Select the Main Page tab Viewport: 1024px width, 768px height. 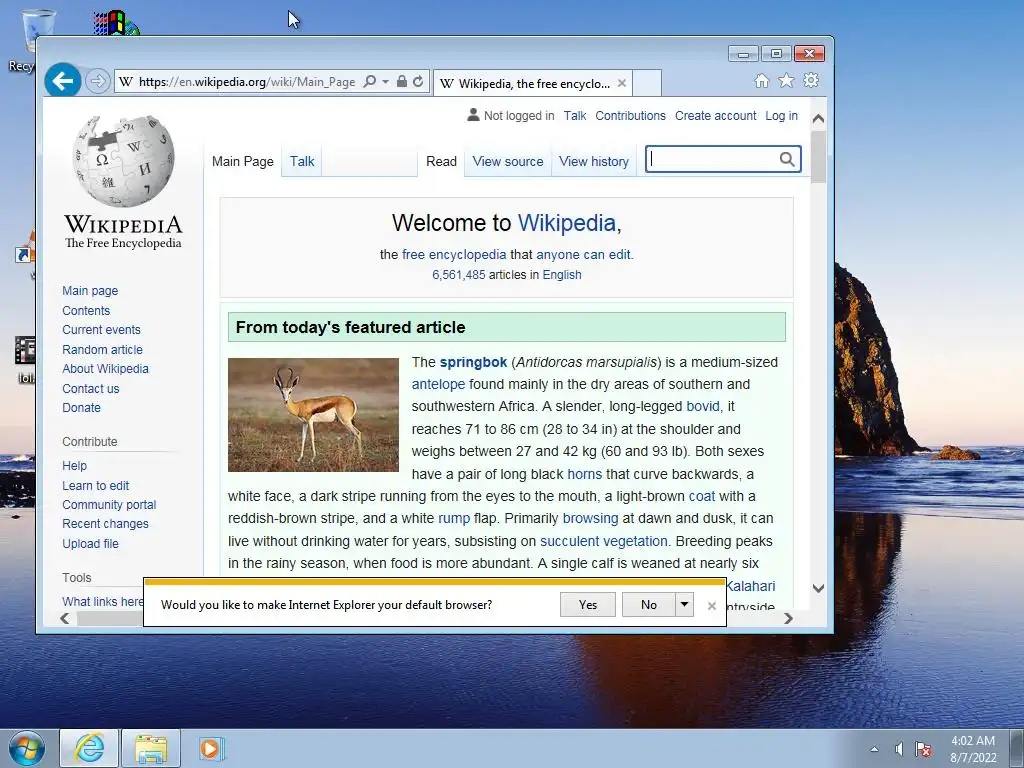[x=242, y=161]
